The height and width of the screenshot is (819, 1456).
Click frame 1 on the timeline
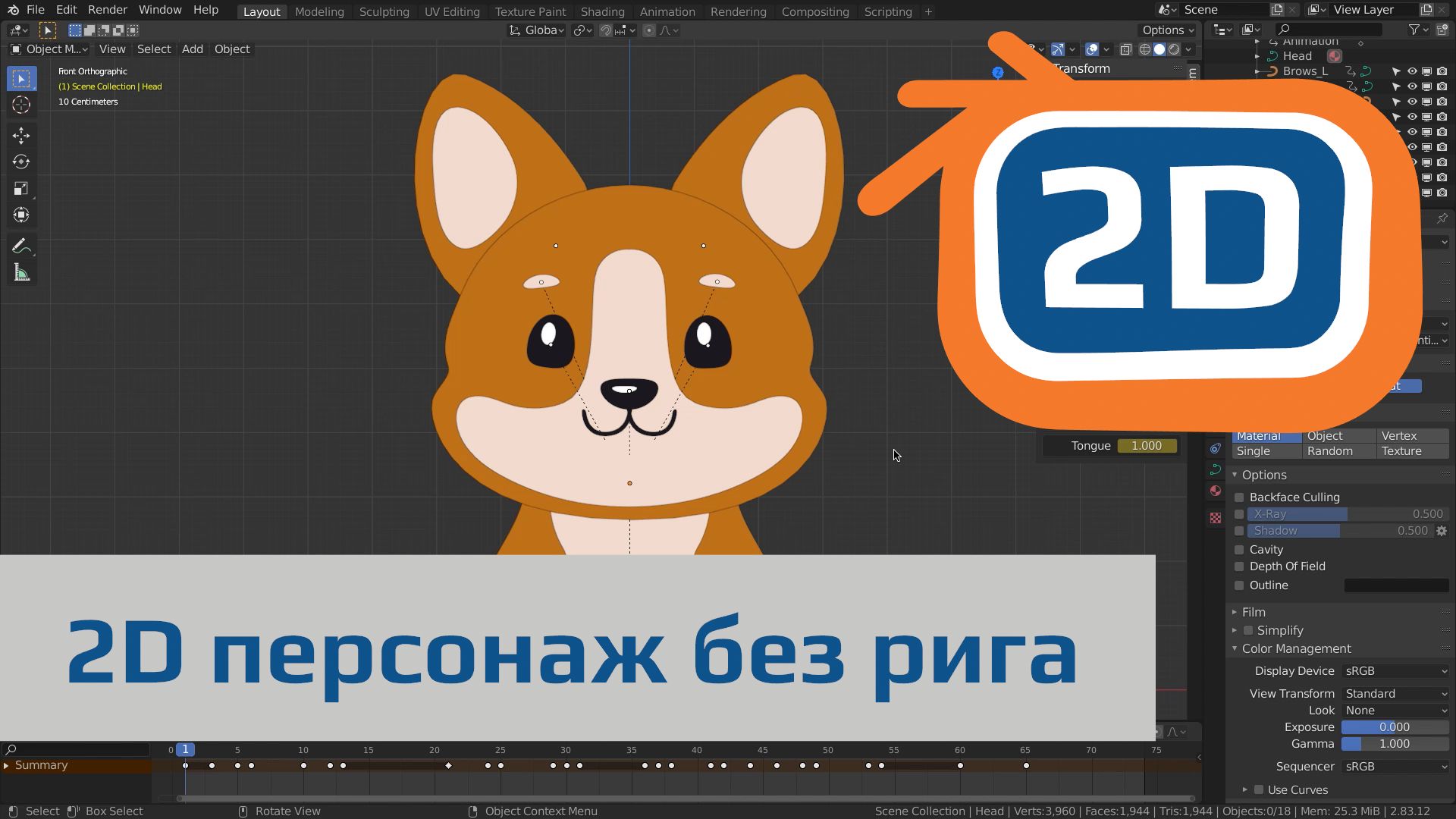(185, 749)
